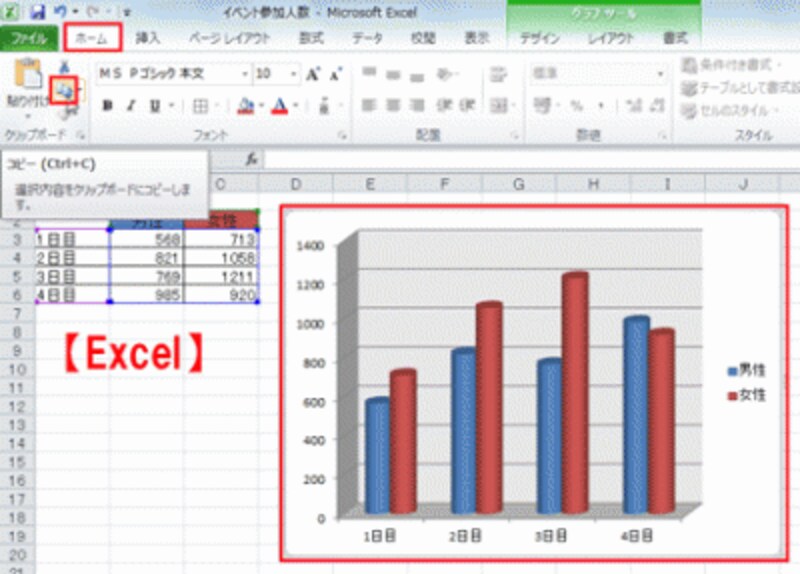Click Format as Table button
The height and width of the screenshot is (574, 800).
740,88
